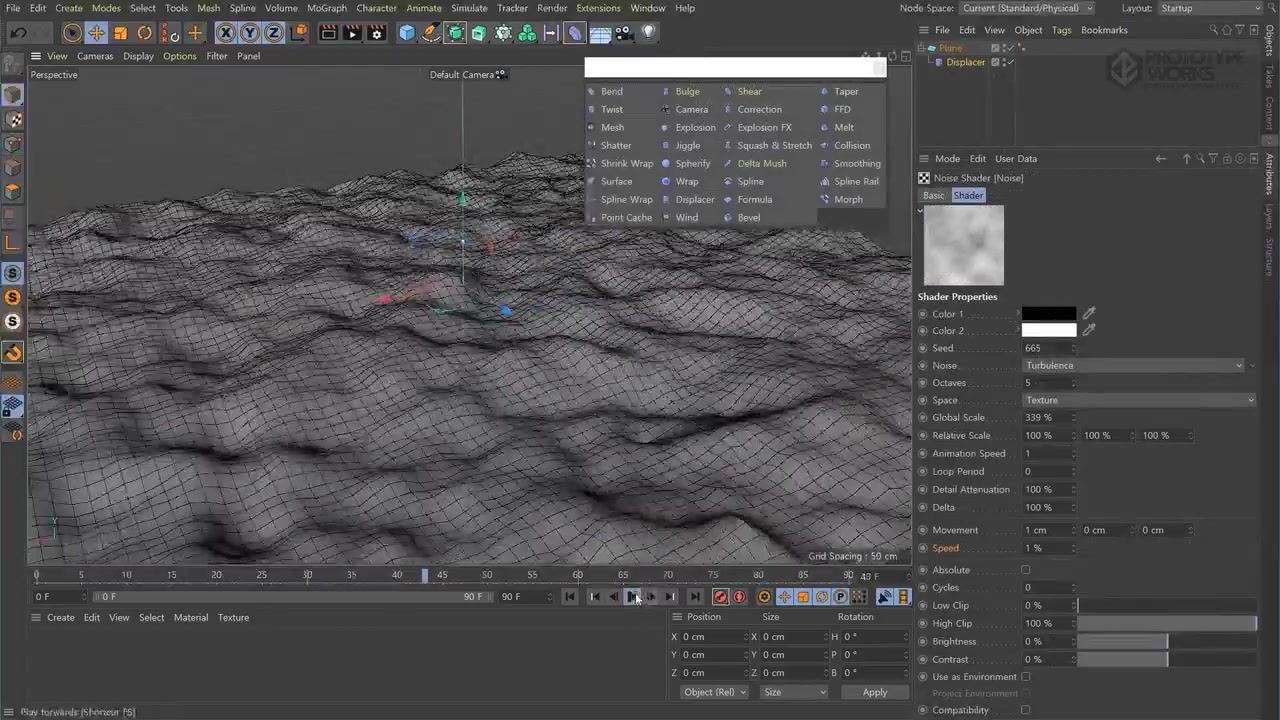Select the Rotate tool in the toolbar
This screenshot has height=720, width=1280.
144,32
